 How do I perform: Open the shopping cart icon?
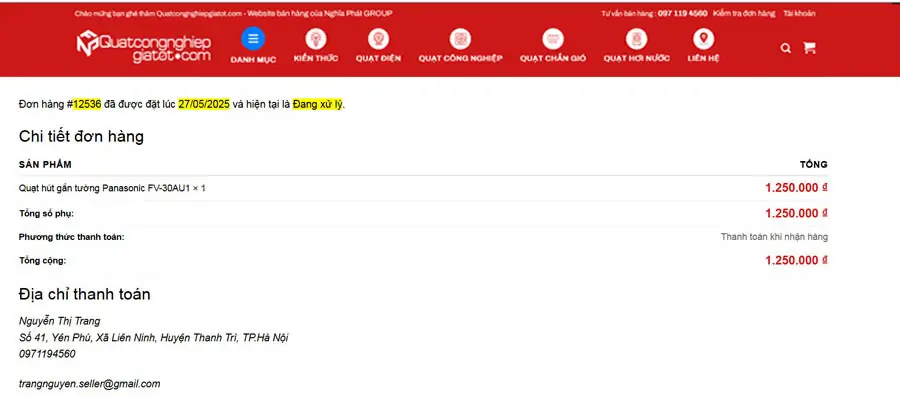pos(809,48)
